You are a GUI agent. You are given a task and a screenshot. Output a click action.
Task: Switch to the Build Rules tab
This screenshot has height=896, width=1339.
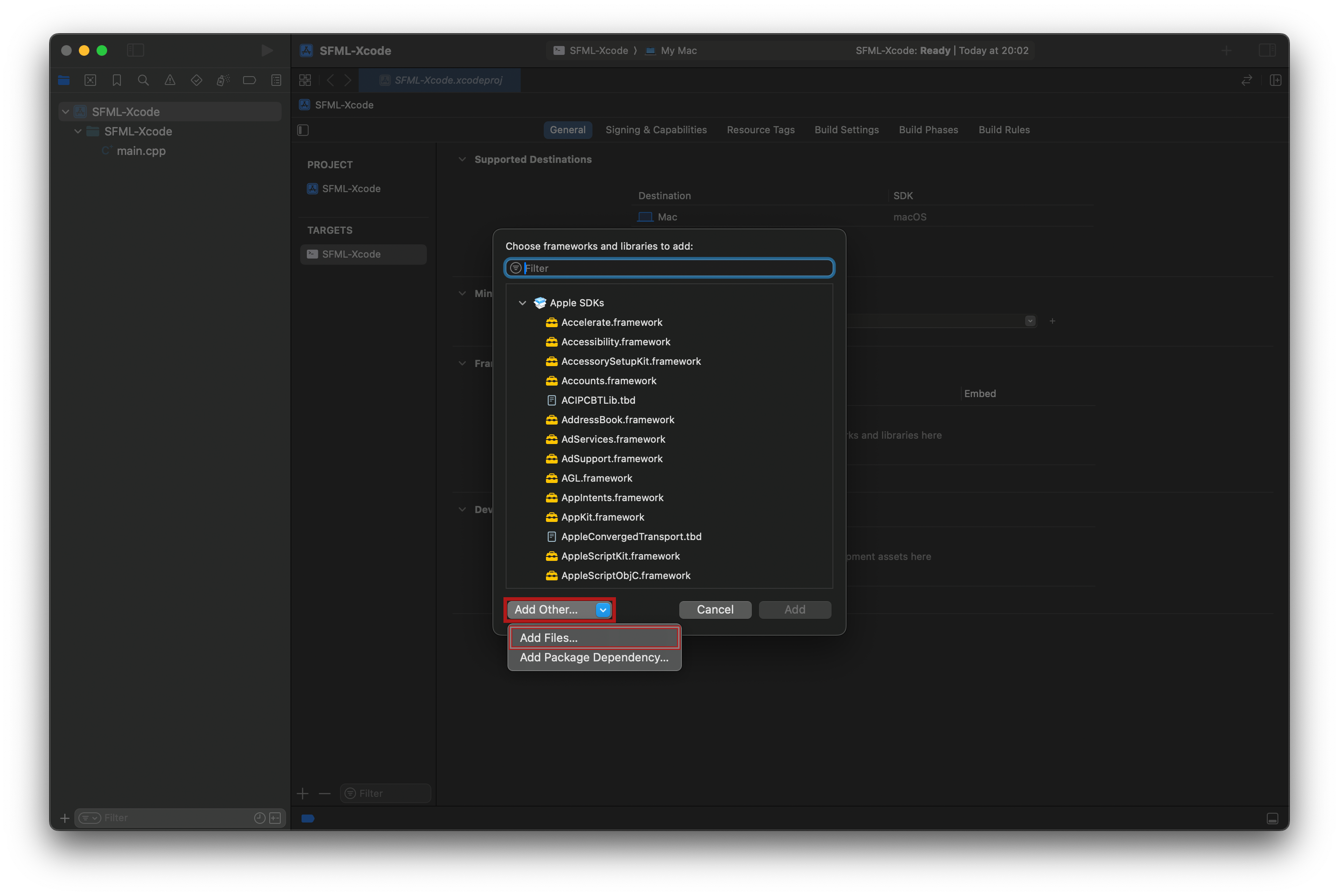[x=1004, y=130]
